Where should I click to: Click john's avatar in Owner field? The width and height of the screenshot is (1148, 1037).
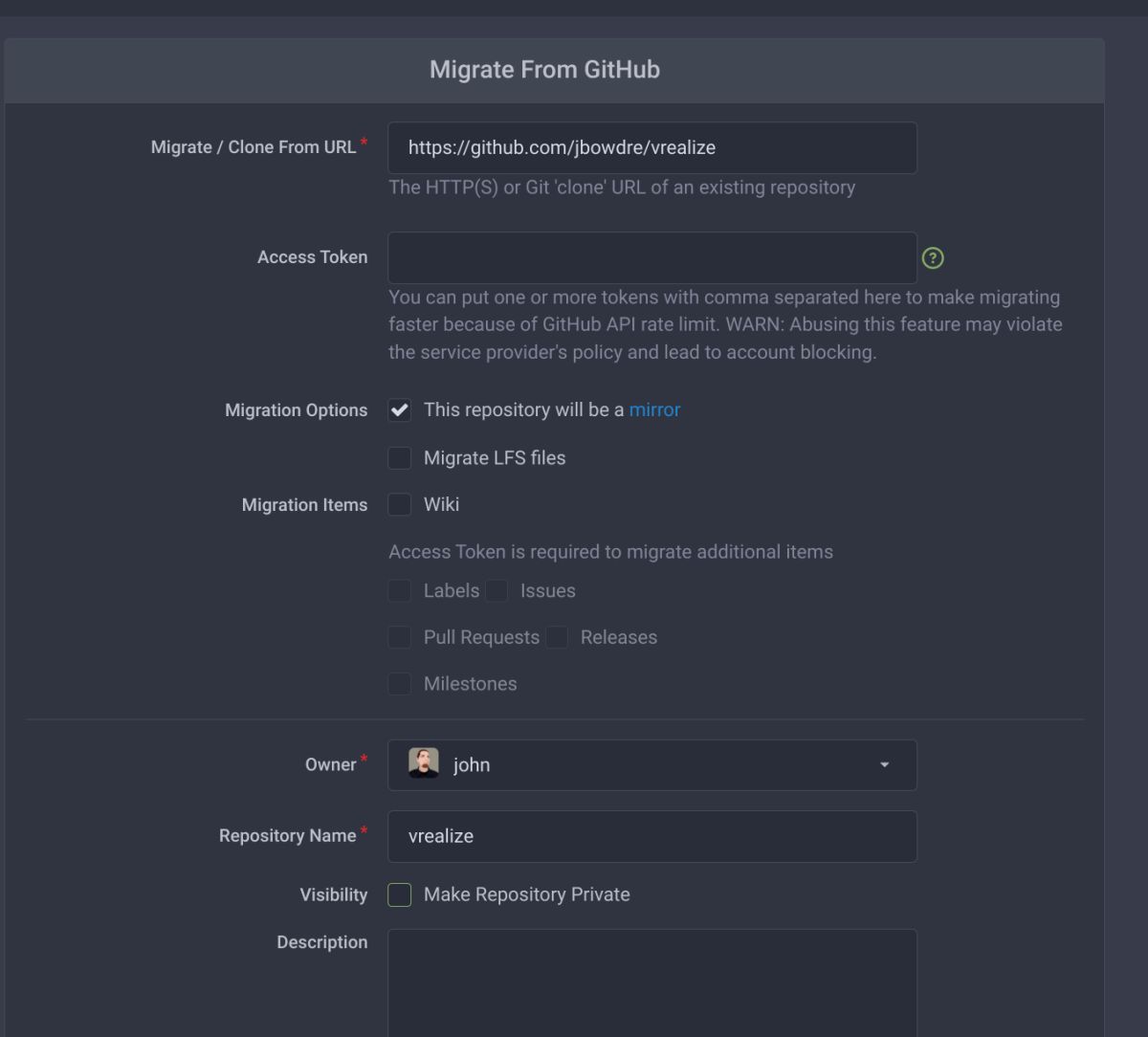tap(423, 763)
